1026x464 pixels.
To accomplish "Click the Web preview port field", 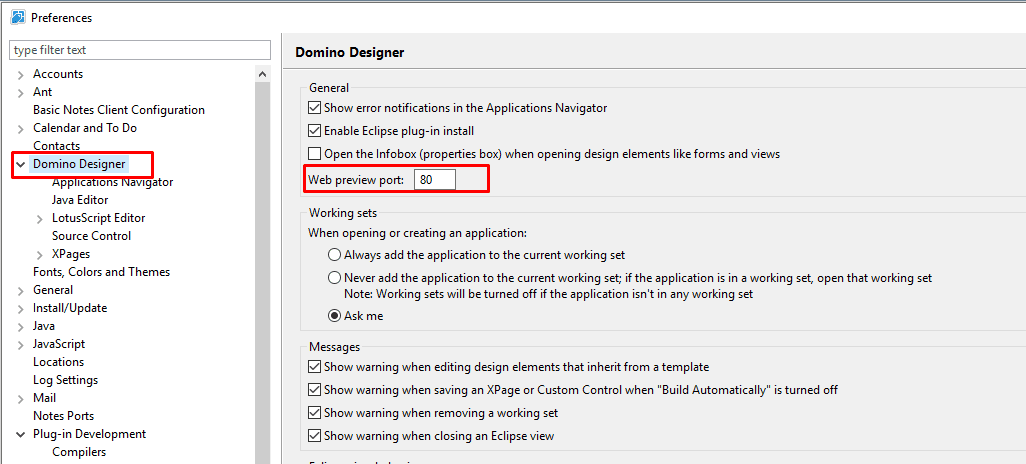I will point(435,180).
